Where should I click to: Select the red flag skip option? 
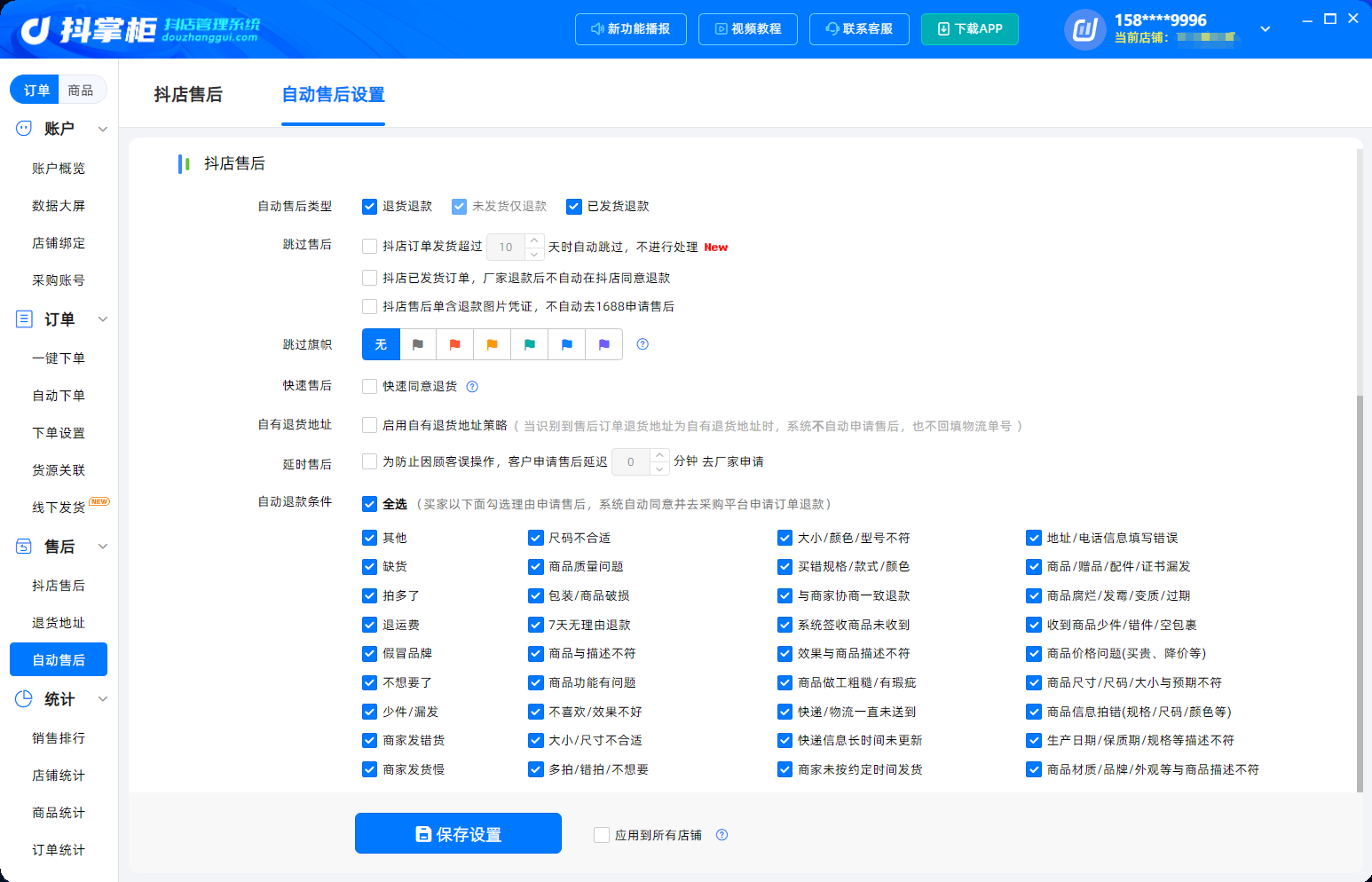point(455,344)
